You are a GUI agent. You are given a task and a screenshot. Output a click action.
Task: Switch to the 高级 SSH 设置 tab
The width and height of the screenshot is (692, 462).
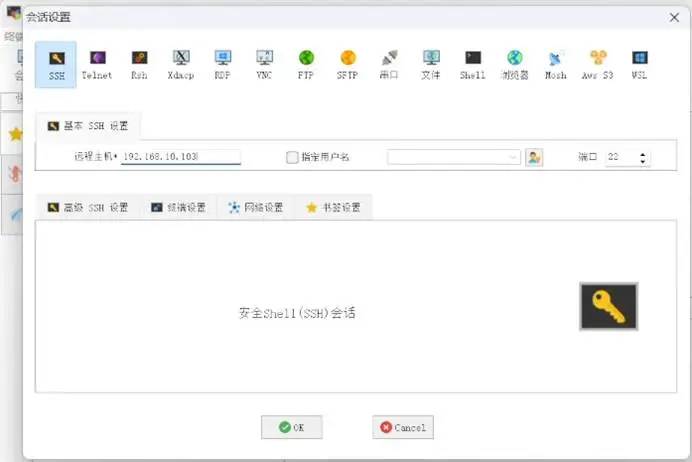click(x=88, y=208)
